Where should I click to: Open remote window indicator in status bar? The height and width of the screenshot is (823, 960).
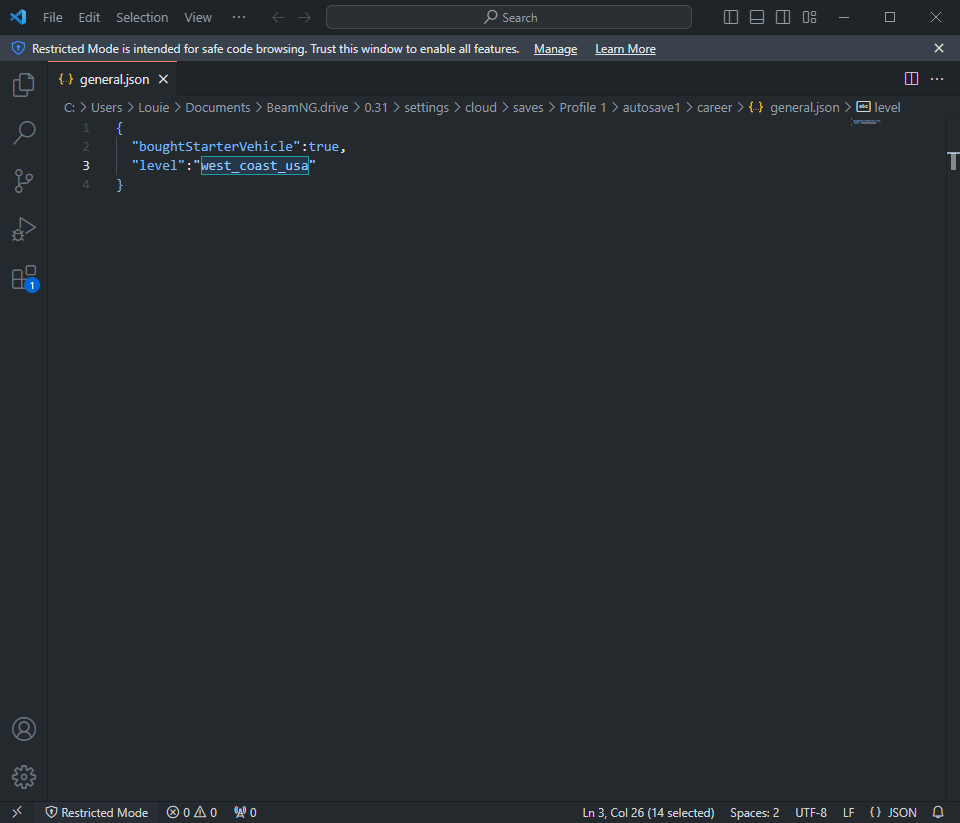[x=17, y=812]
